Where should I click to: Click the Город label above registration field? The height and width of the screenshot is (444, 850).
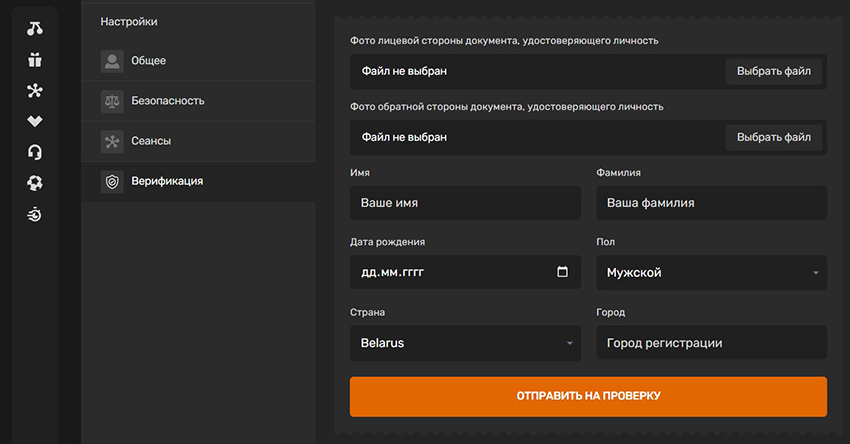coord(610,312)
